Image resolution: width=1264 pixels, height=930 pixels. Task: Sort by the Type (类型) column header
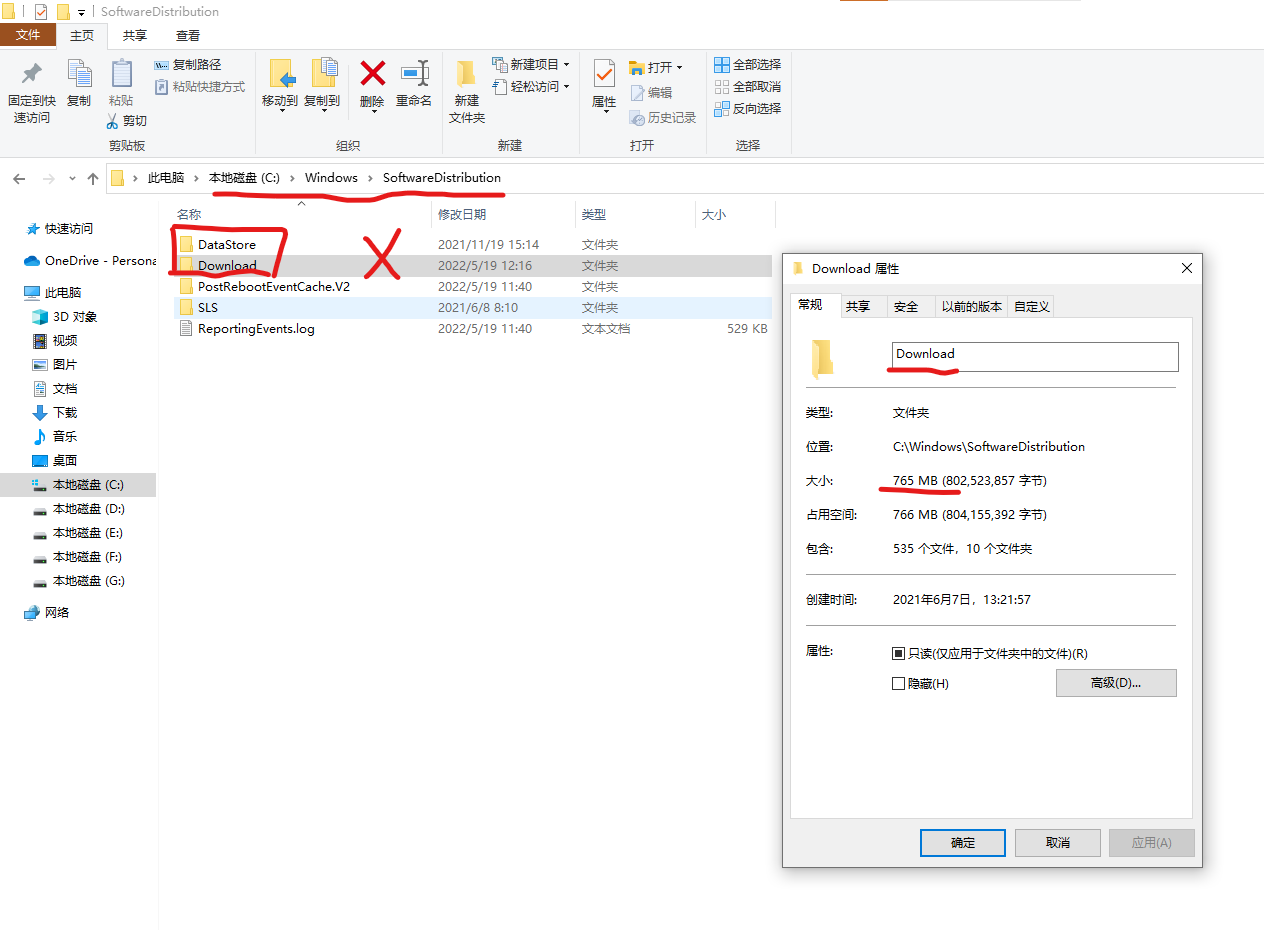[x=594, y=214]
